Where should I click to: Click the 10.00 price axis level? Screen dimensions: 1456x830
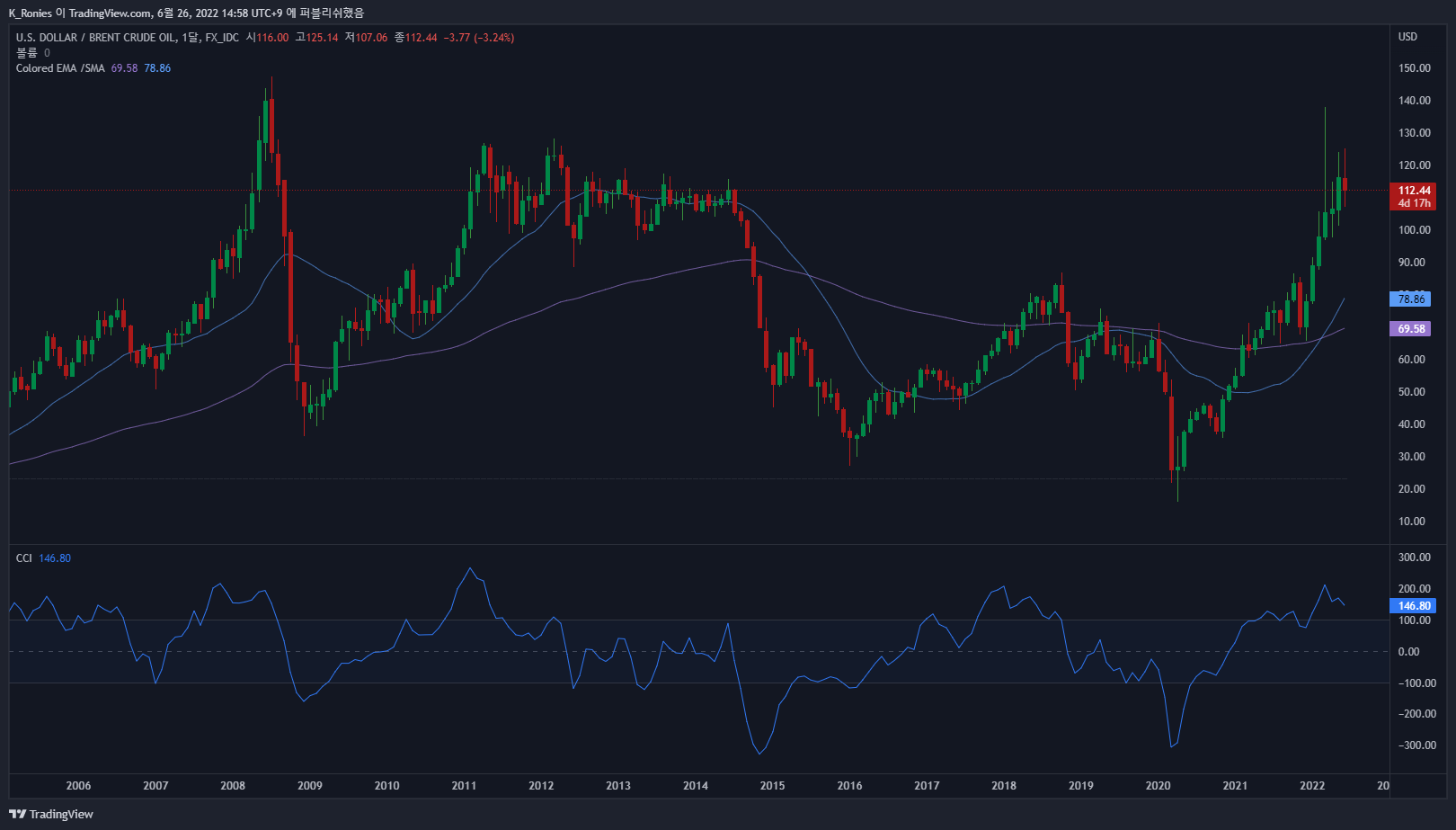tap(1412, 522)
